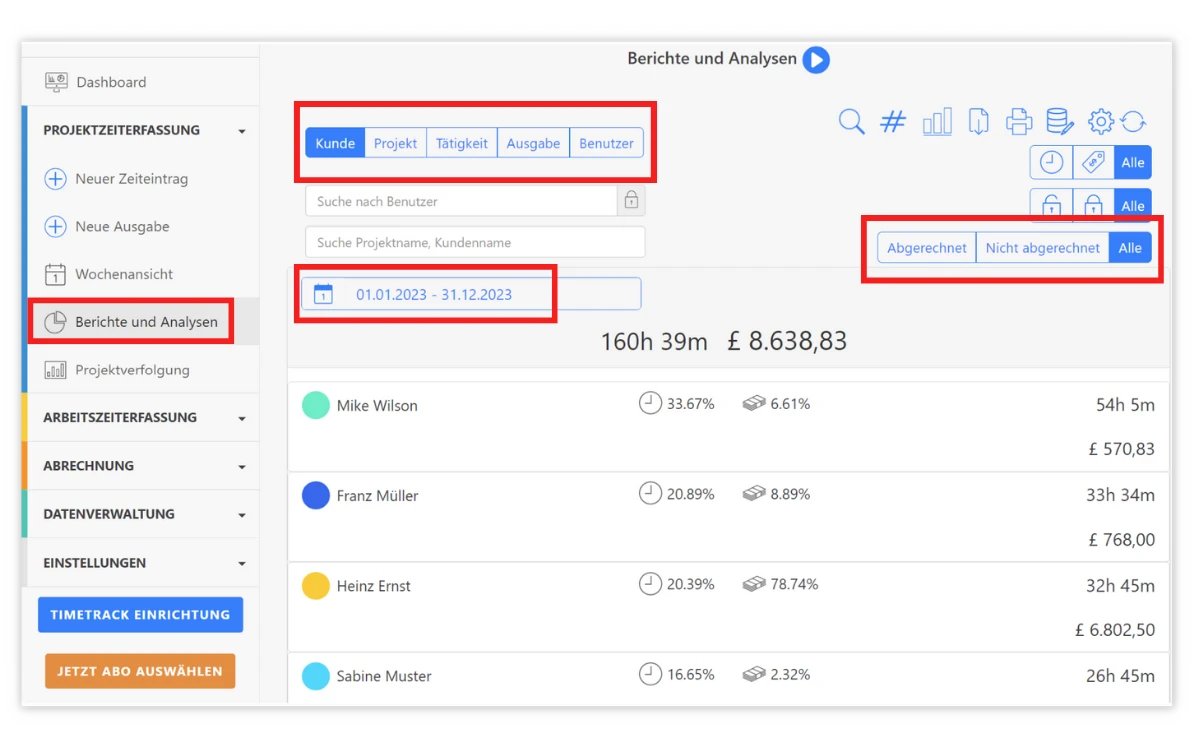The height and width of the screenshot is (756, 1200).
Task: Refresh the report with the sync icon
Action: click(x=1133, y=122)
